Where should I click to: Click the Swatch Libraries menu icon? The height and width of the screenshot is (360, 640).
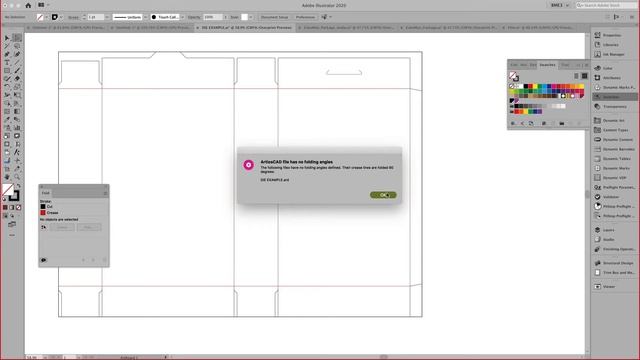coord(513,123)
